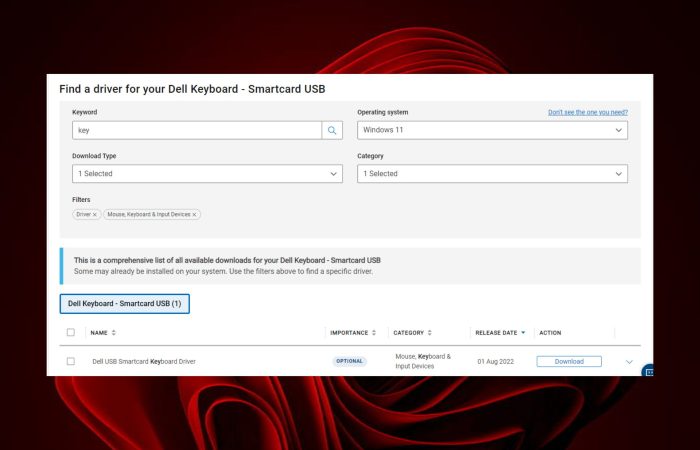Click the ACTION column header

pos(550,333)
